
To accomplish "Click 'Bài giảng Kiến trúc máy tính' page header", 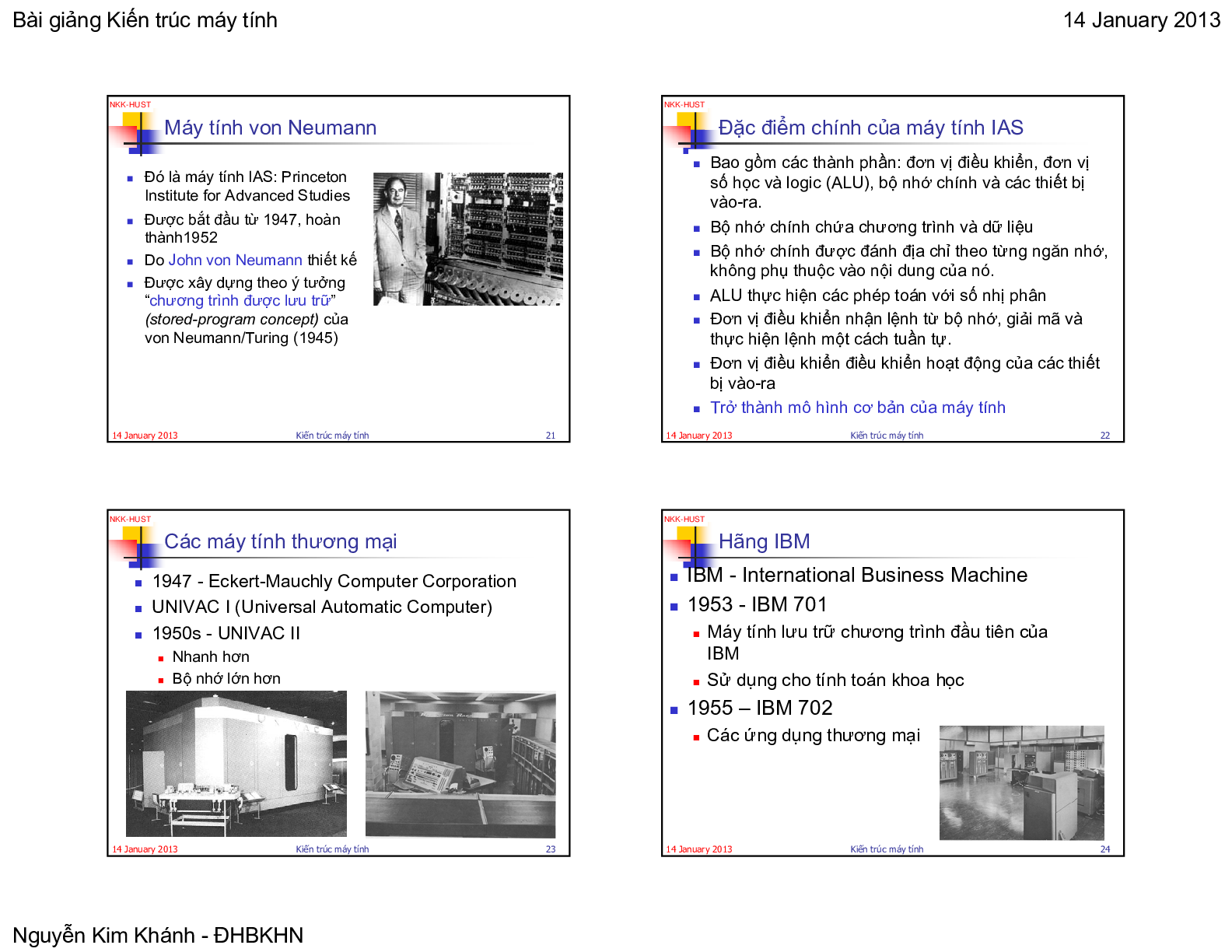I will (145, 20).
